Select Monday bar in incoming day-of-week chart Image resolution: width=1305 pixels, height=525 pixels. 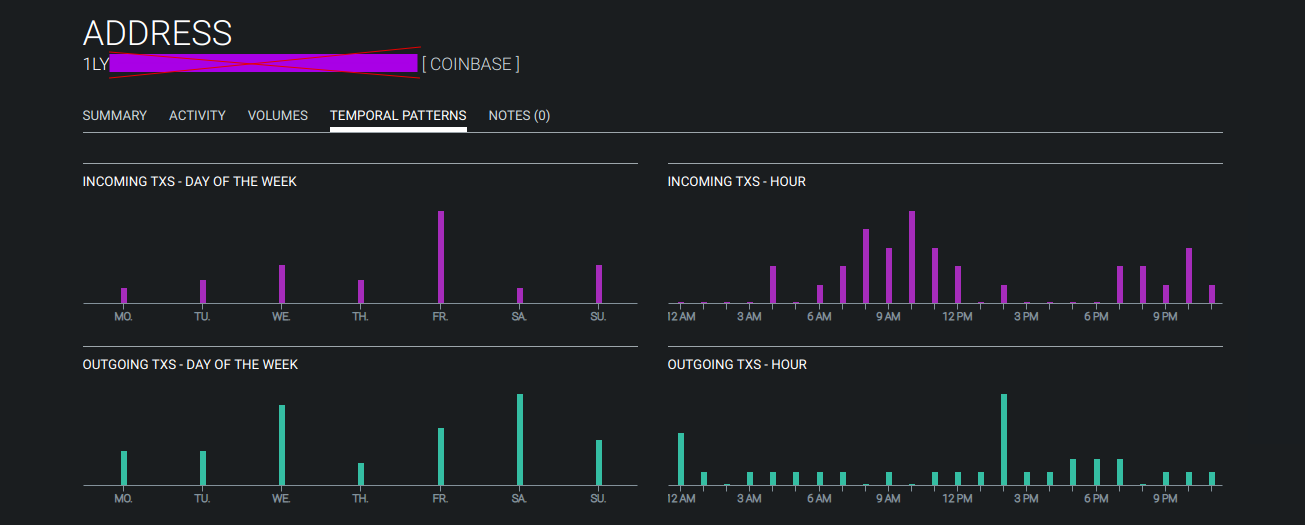click(x=124, y=295)
